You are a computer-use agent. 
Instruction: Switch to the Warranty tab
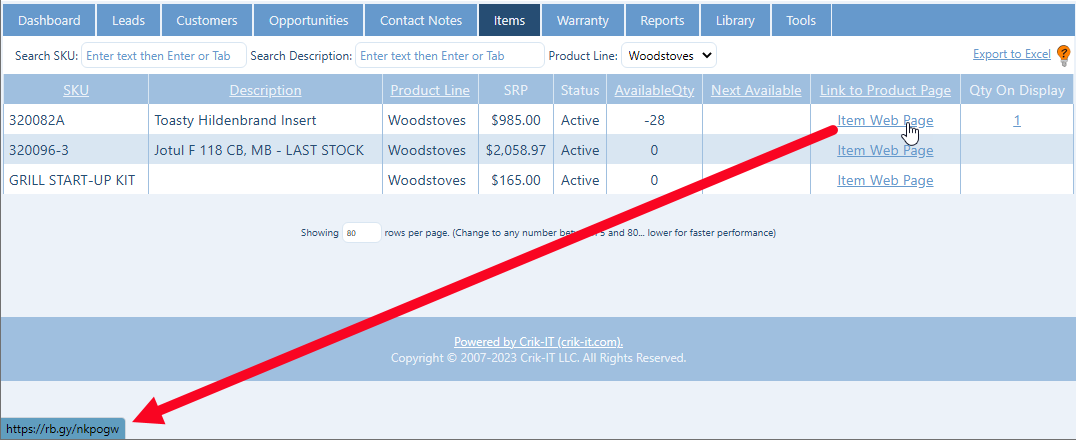[x=582, y=20]
